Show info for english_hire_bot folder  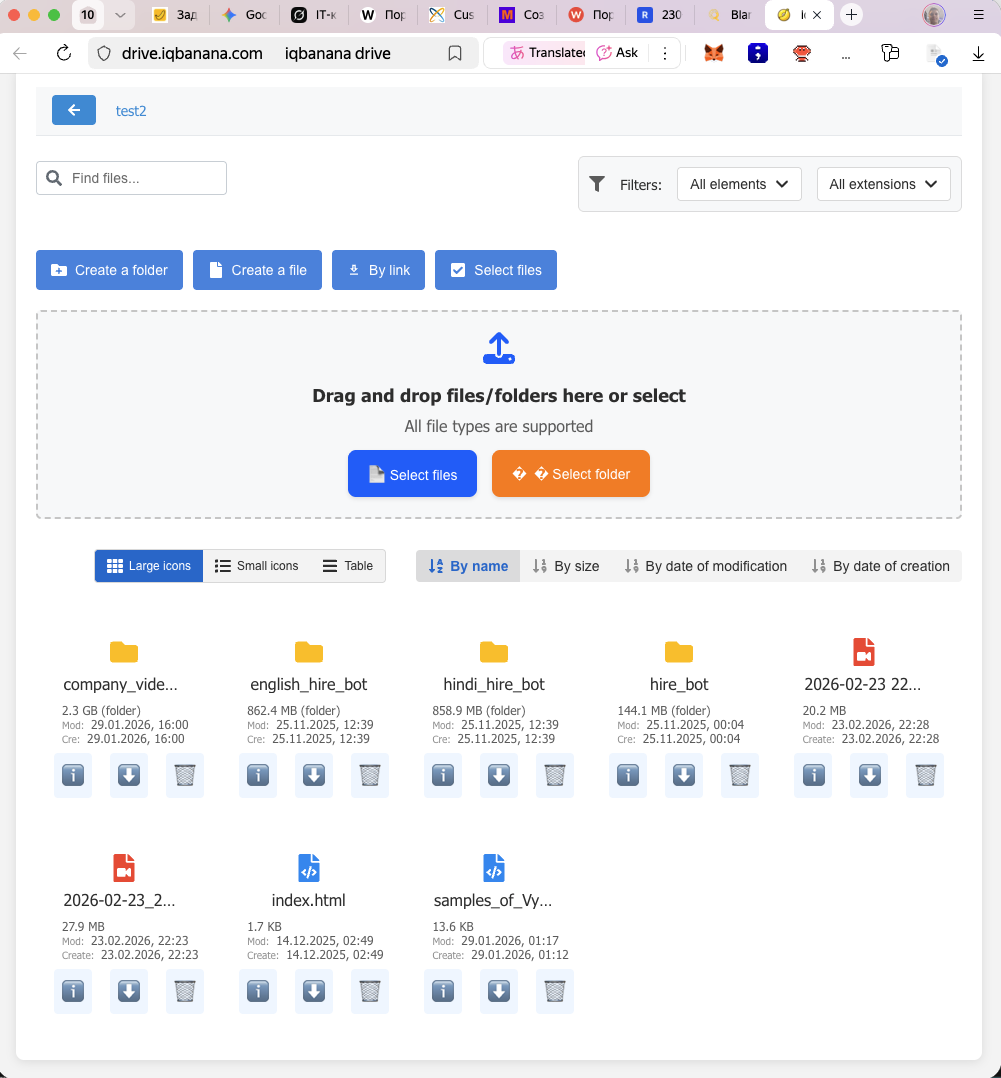pos(258,776)
